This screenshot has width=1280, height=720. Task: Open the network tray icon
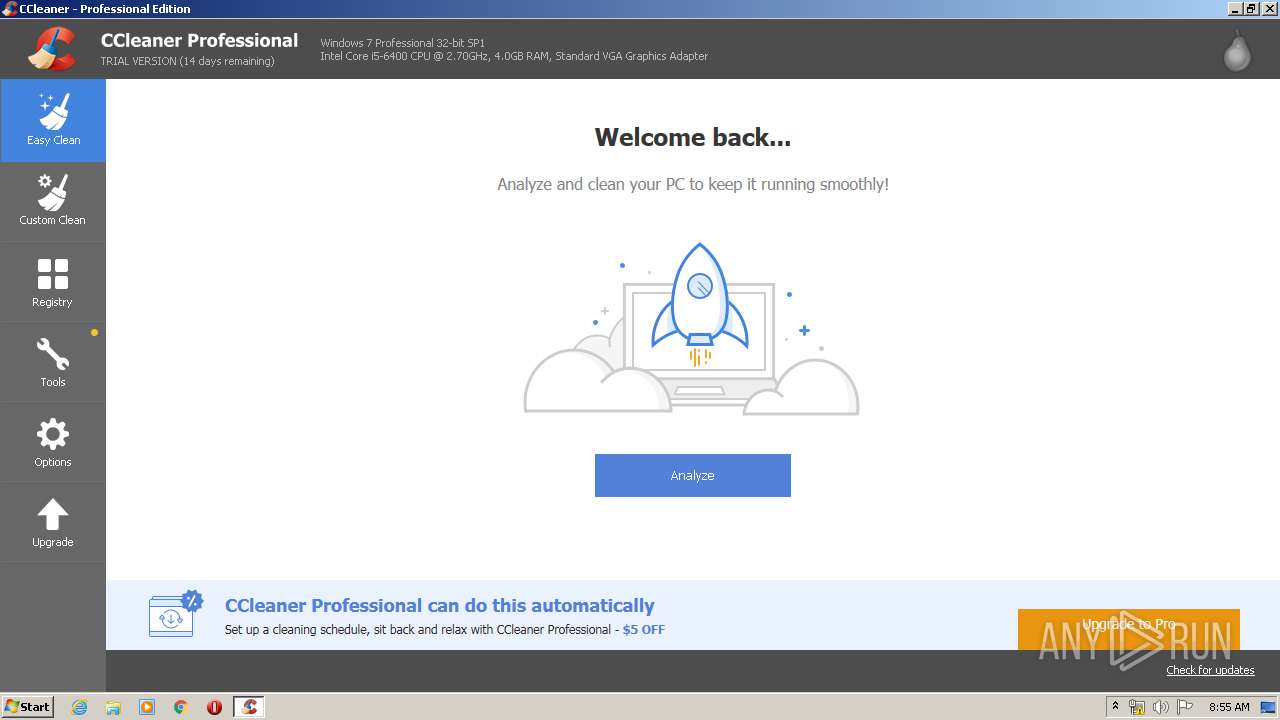(1137, 707)
